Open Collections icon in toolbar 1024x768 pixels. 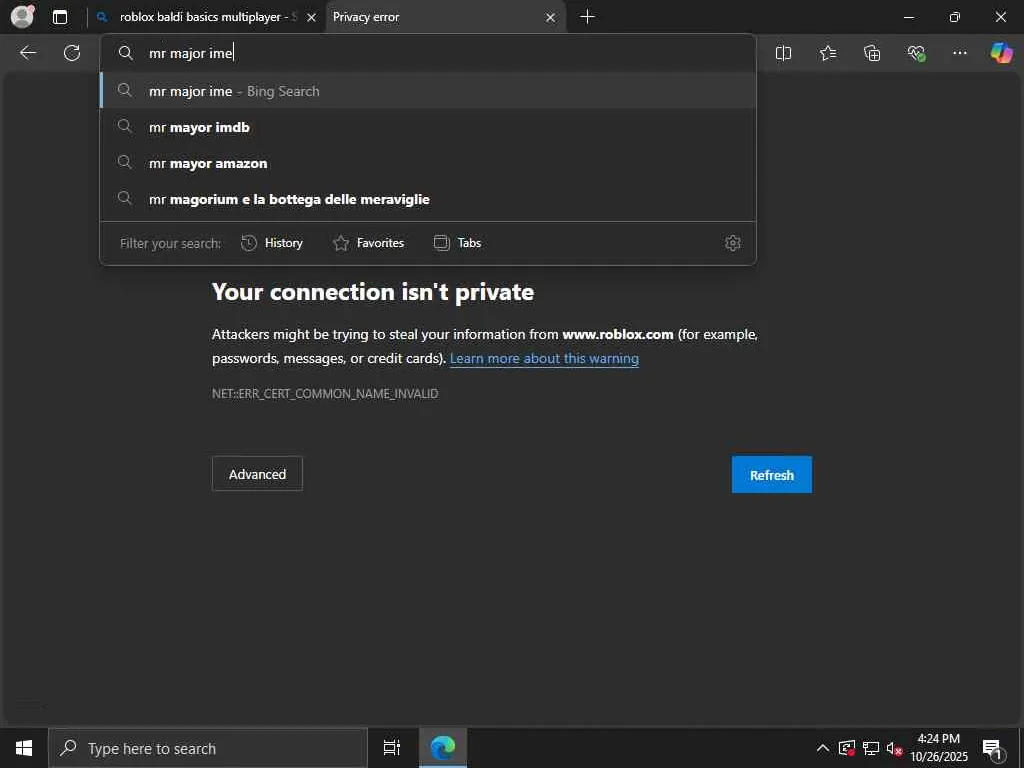(x=872, y=53)
